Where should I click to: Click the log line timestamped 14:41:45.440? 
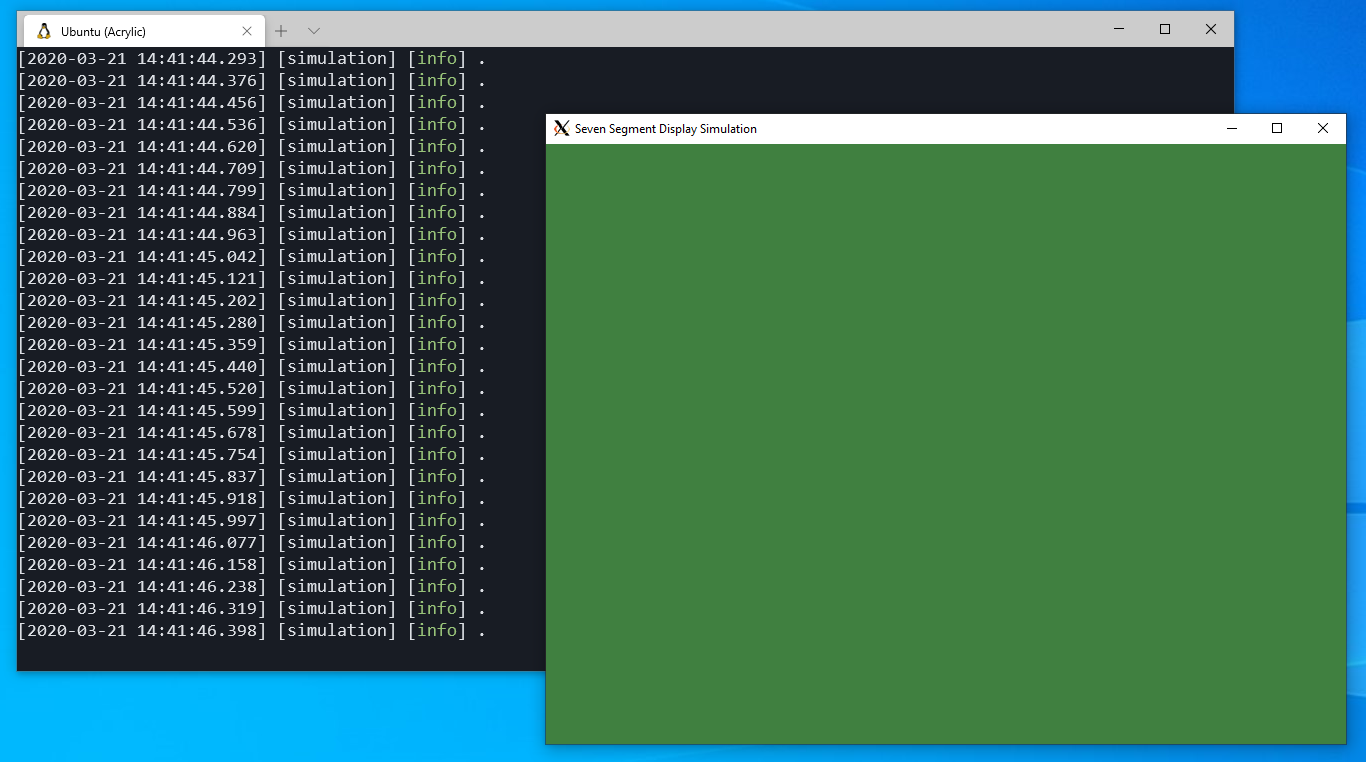click(253, 366)
